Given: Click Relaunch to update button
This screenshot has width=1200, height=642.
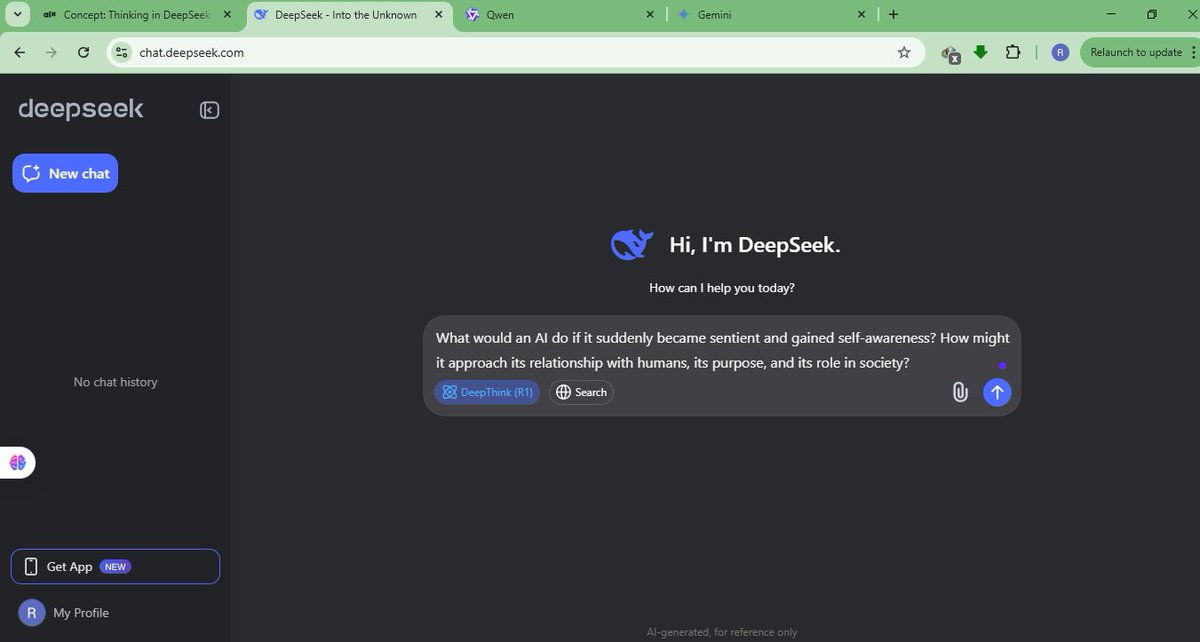Looking at the screenshot, I should (x=1136, y=52).
